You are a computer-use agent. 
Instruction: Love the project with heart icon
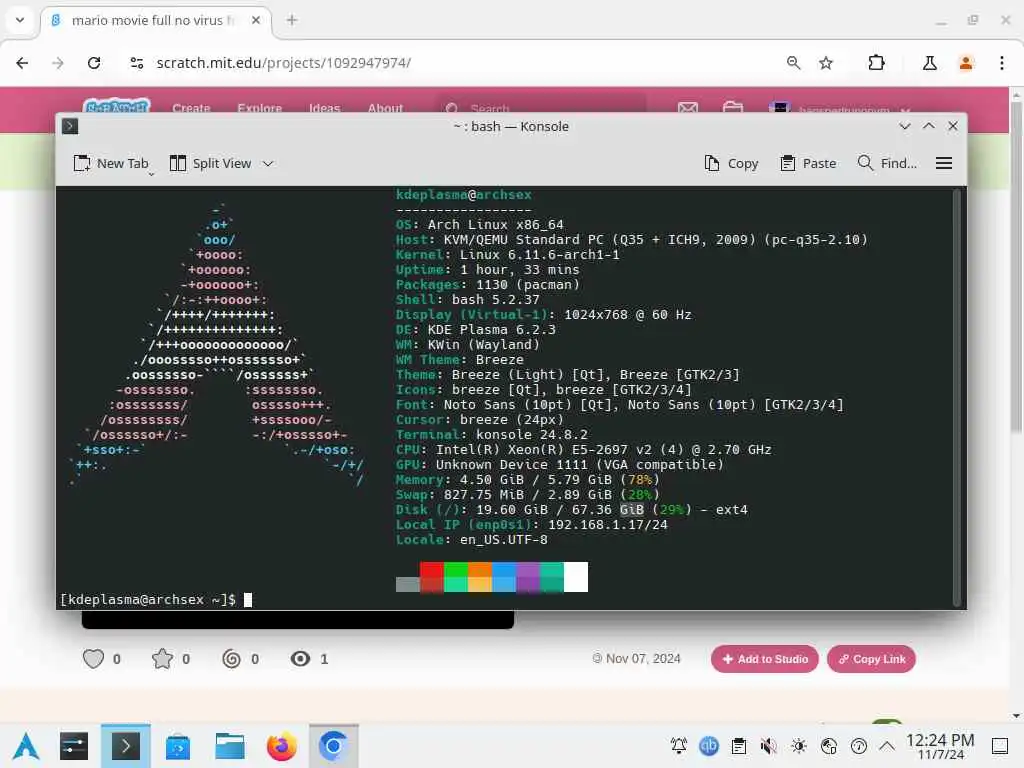(x=93, y=659)
